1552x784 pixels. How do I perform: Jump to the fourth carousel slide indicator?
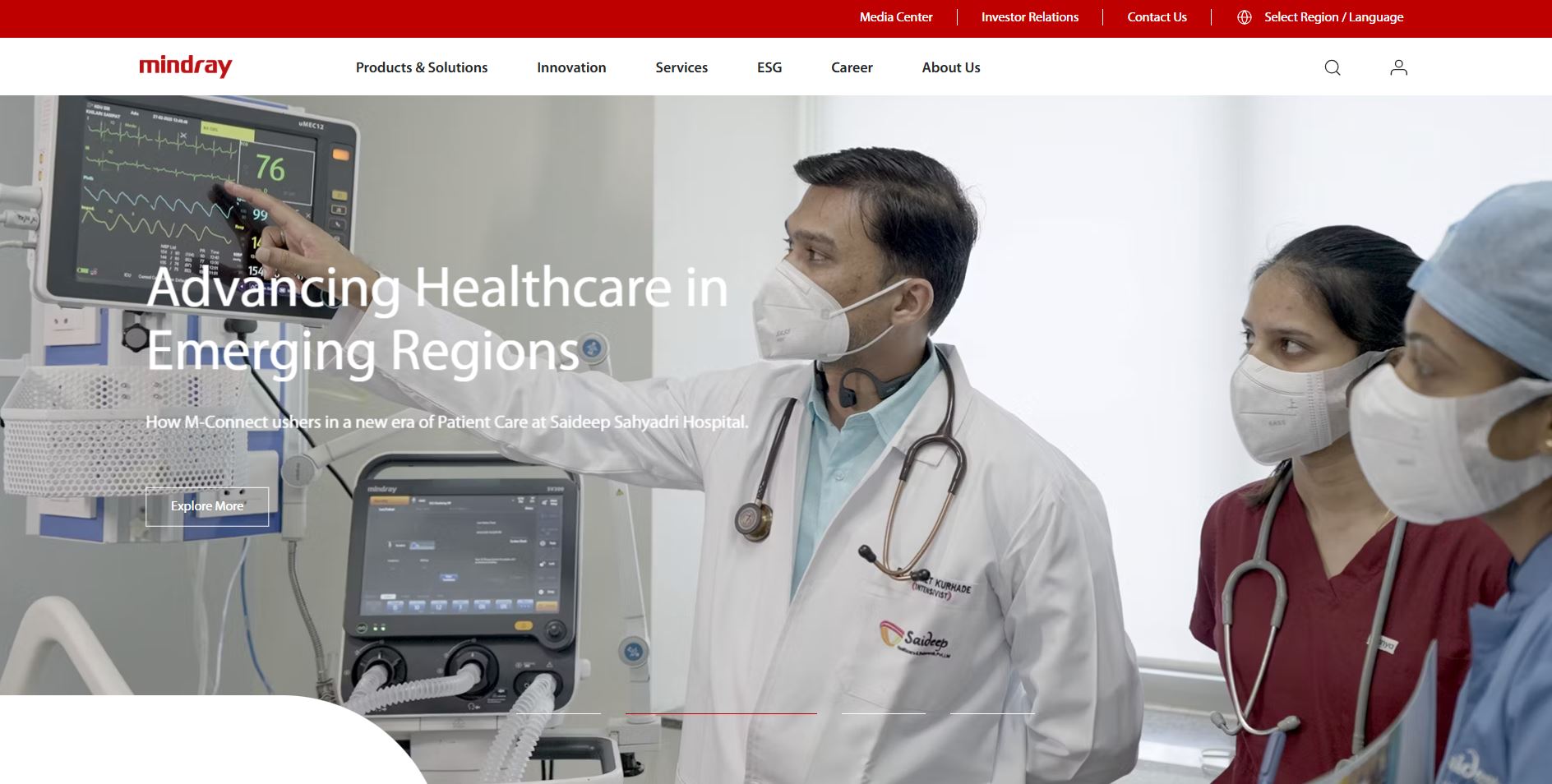(992, 713)
